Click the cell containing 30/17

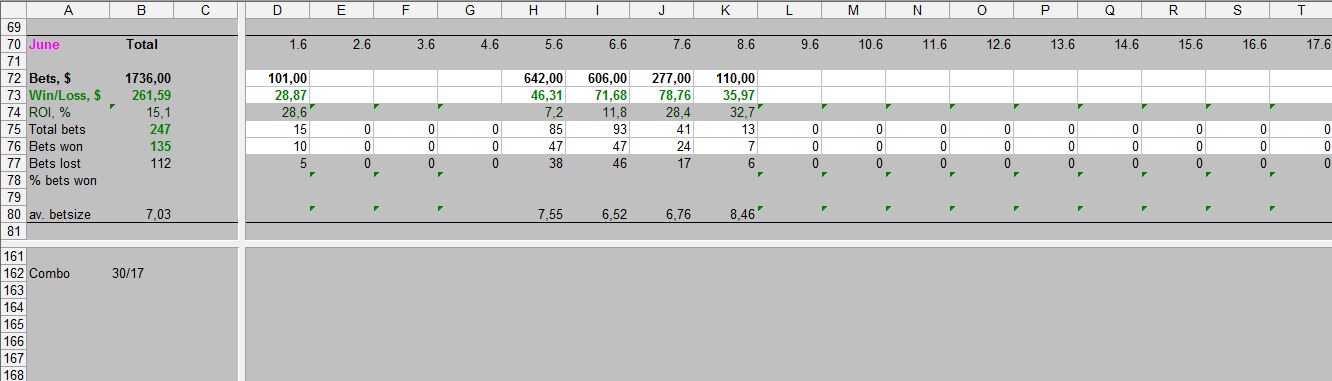pos(140,273)
